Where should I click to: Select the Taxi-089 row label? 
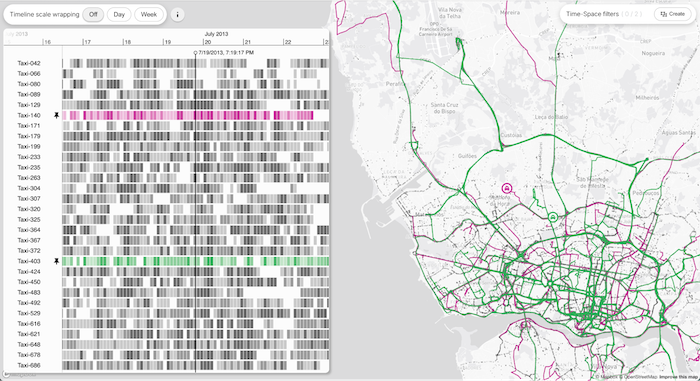pyautogui.click(x=29, y=94)
